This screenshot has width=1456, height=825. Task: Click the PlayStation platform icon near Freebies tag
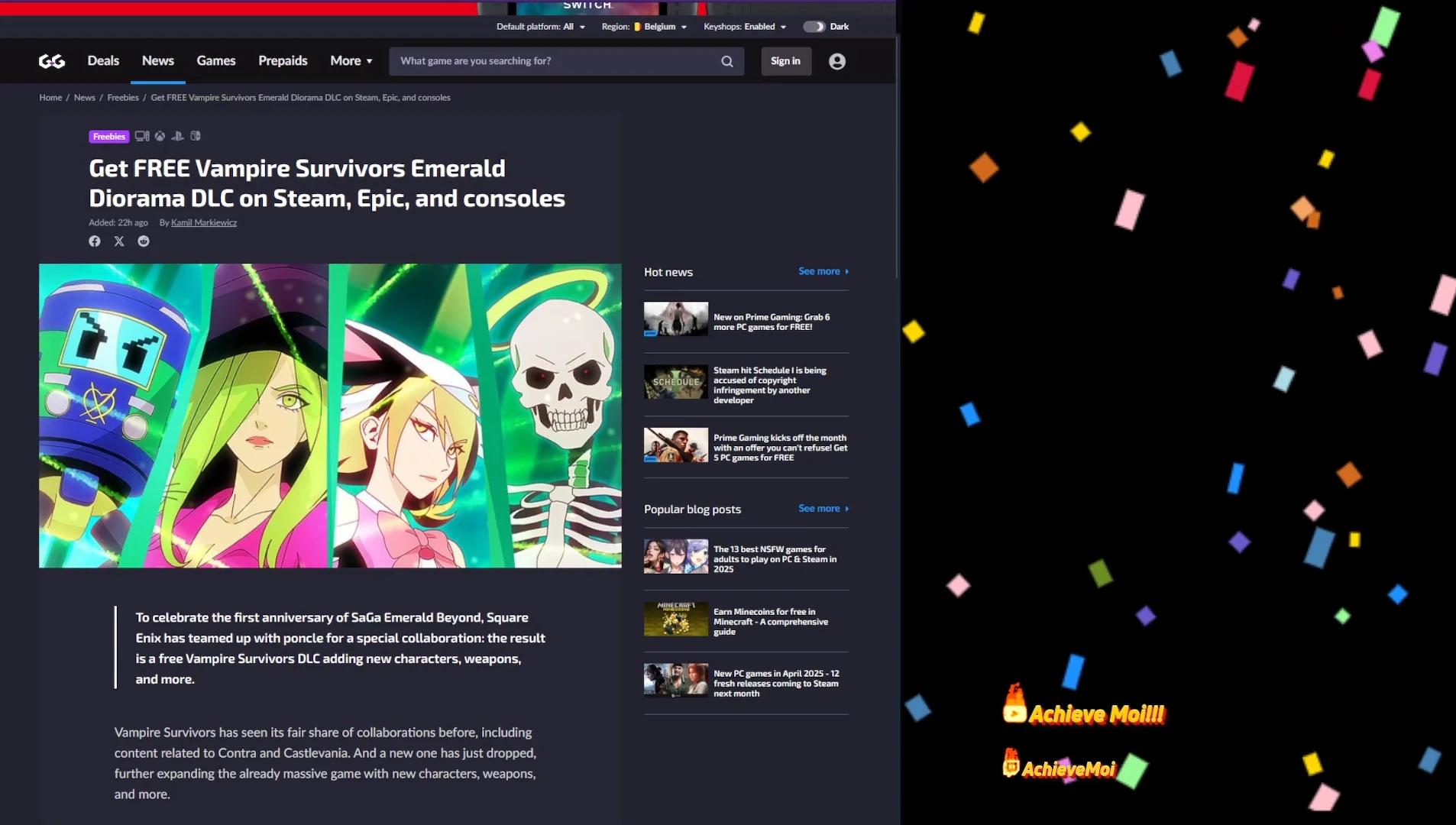point(177,136)
